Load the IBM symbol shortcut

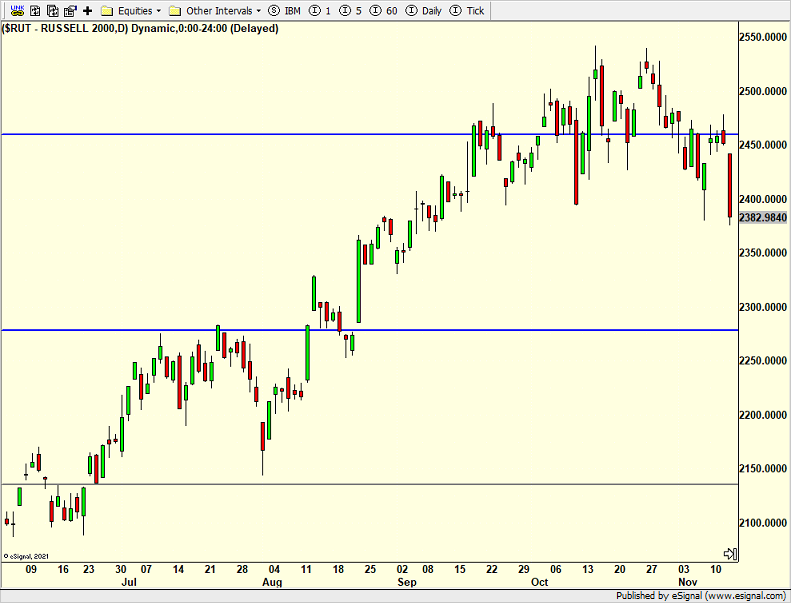pos(284,10)
